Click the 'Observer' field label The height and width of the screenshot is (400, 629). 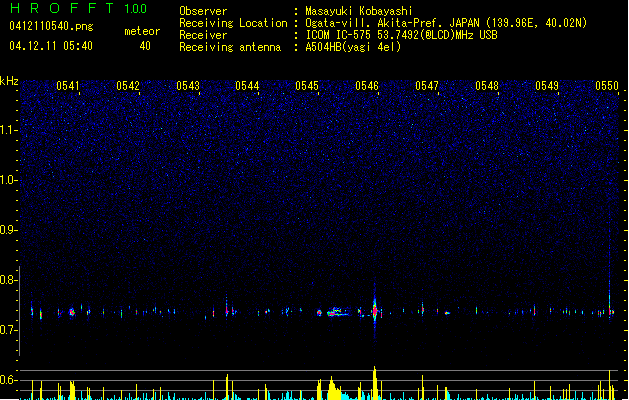pos(203,11)
